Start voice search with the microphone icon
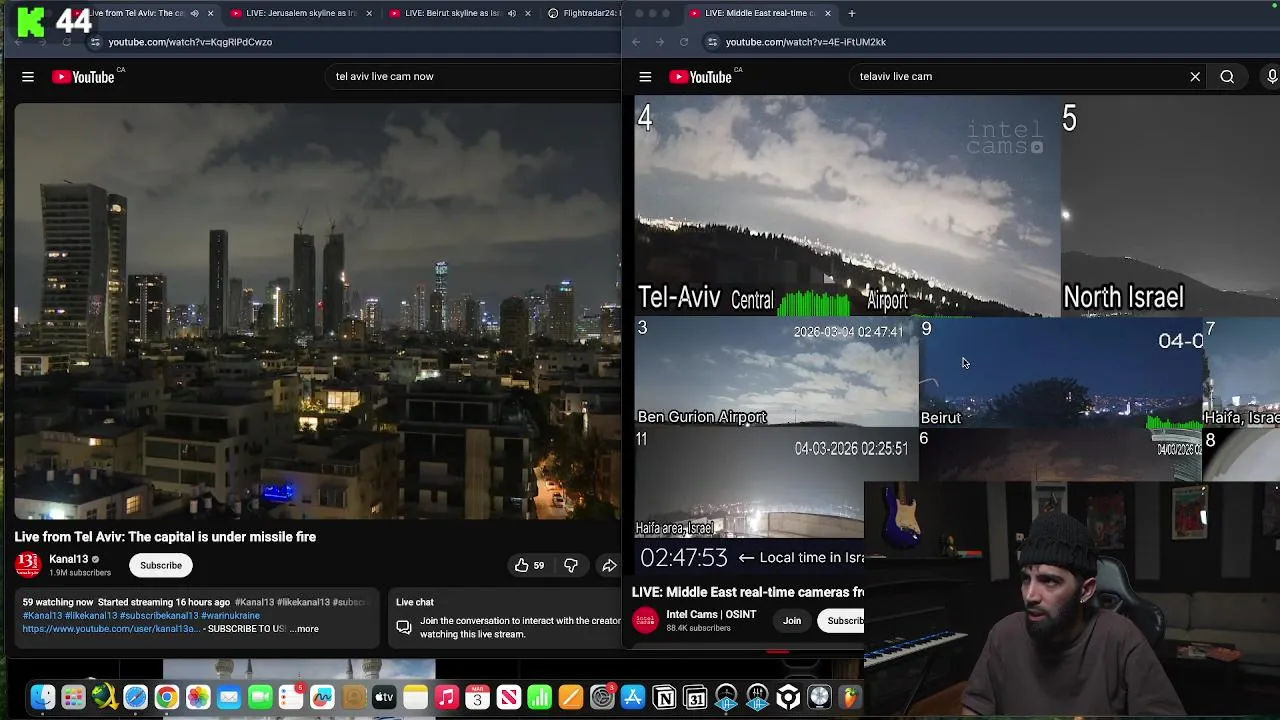Screen dimensions: 1280x720 click(1272, 76)
